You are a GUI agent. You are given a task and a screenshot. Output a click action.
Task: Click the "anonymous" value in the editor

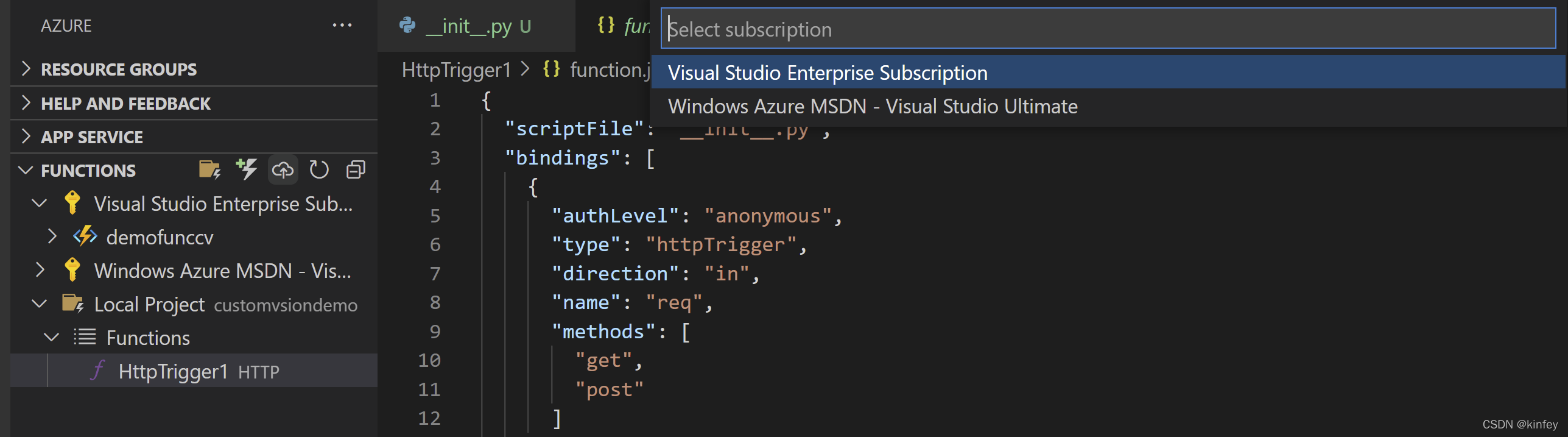click(x=768, y=216)
